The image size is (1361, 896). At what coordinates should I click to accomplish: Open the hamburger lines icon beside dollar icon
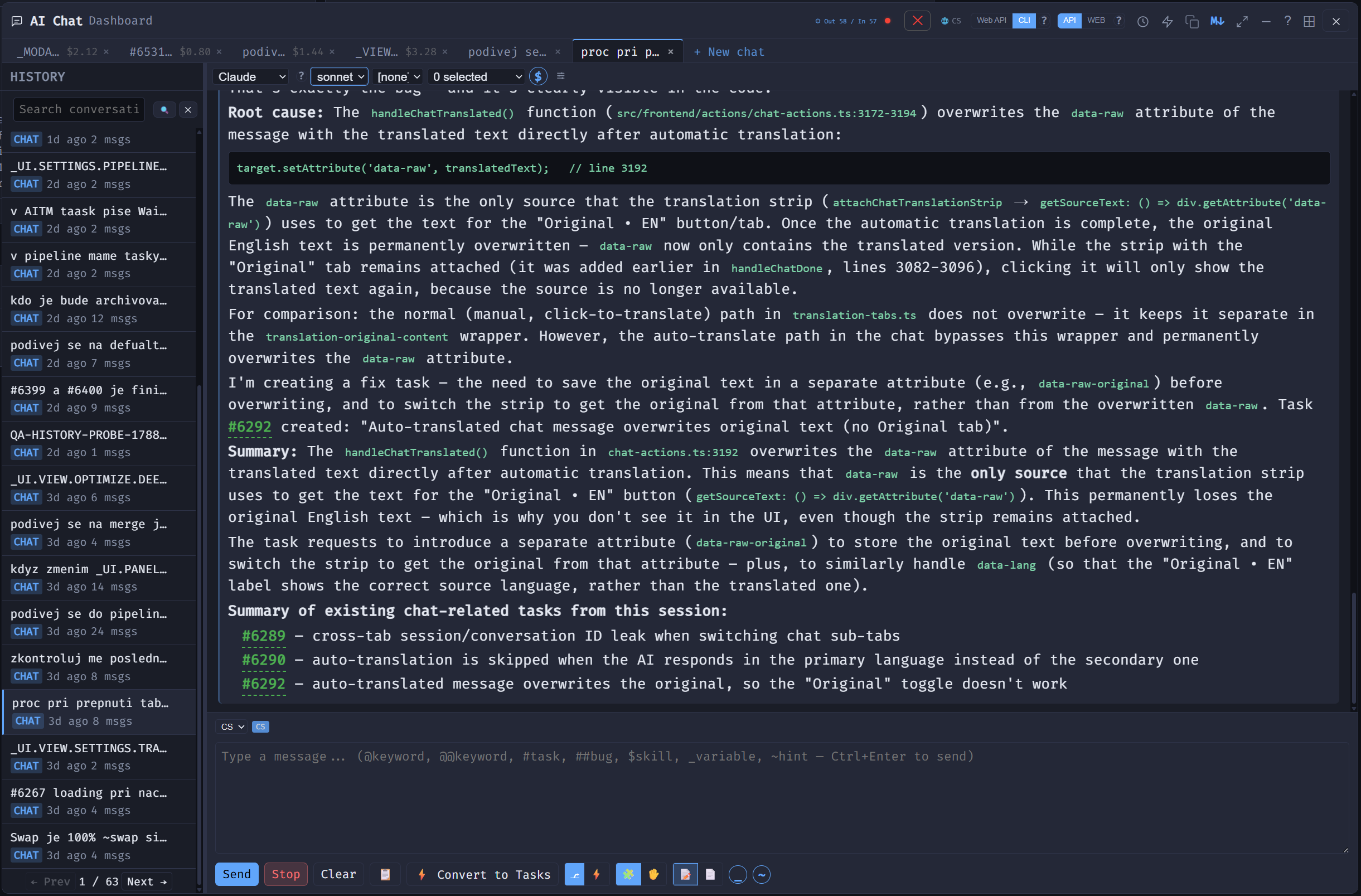(x=560, y=75)
